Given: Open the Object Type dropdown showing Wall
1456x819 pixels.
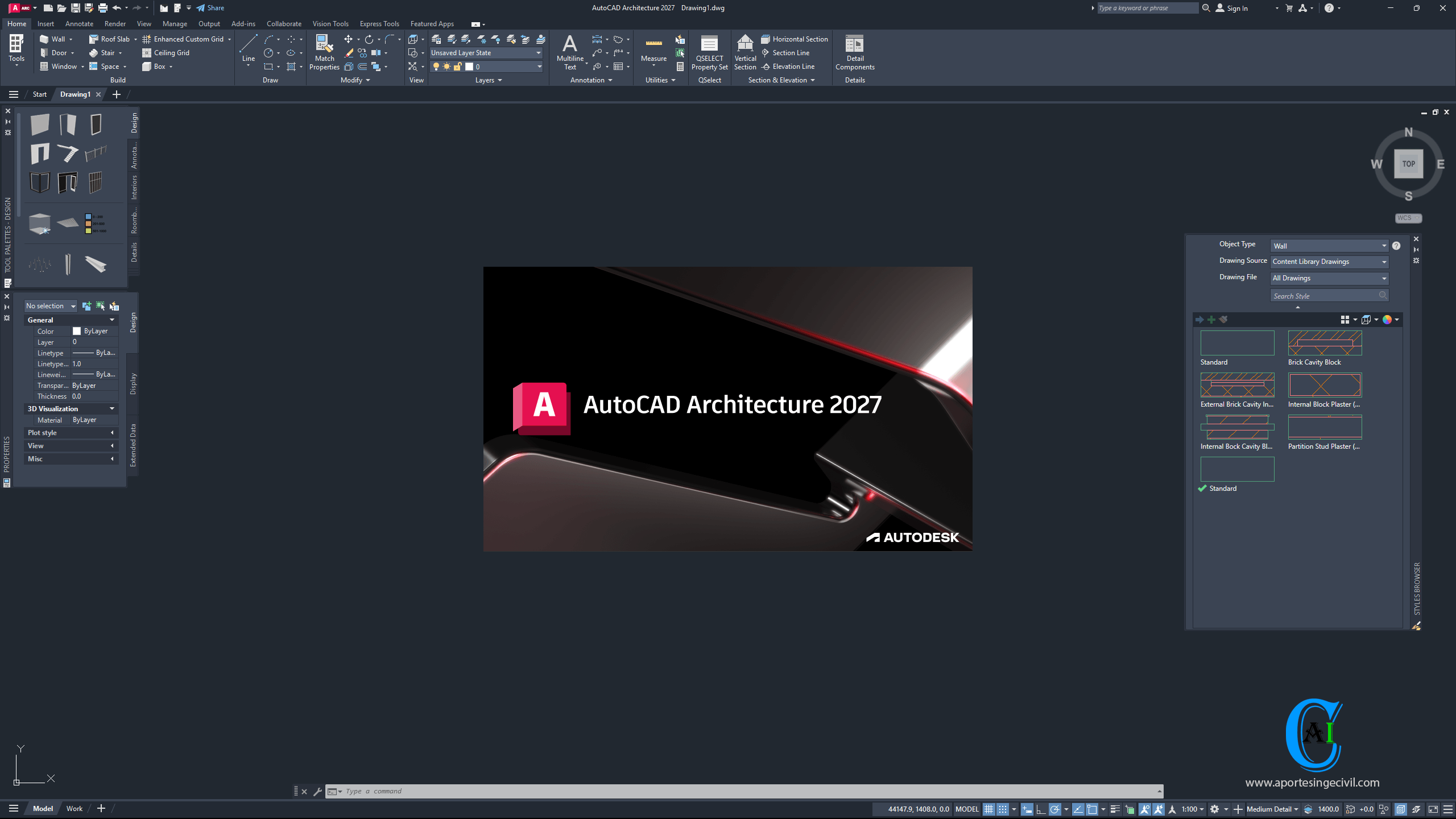Looking at the screenshot, I should 1329,246.
